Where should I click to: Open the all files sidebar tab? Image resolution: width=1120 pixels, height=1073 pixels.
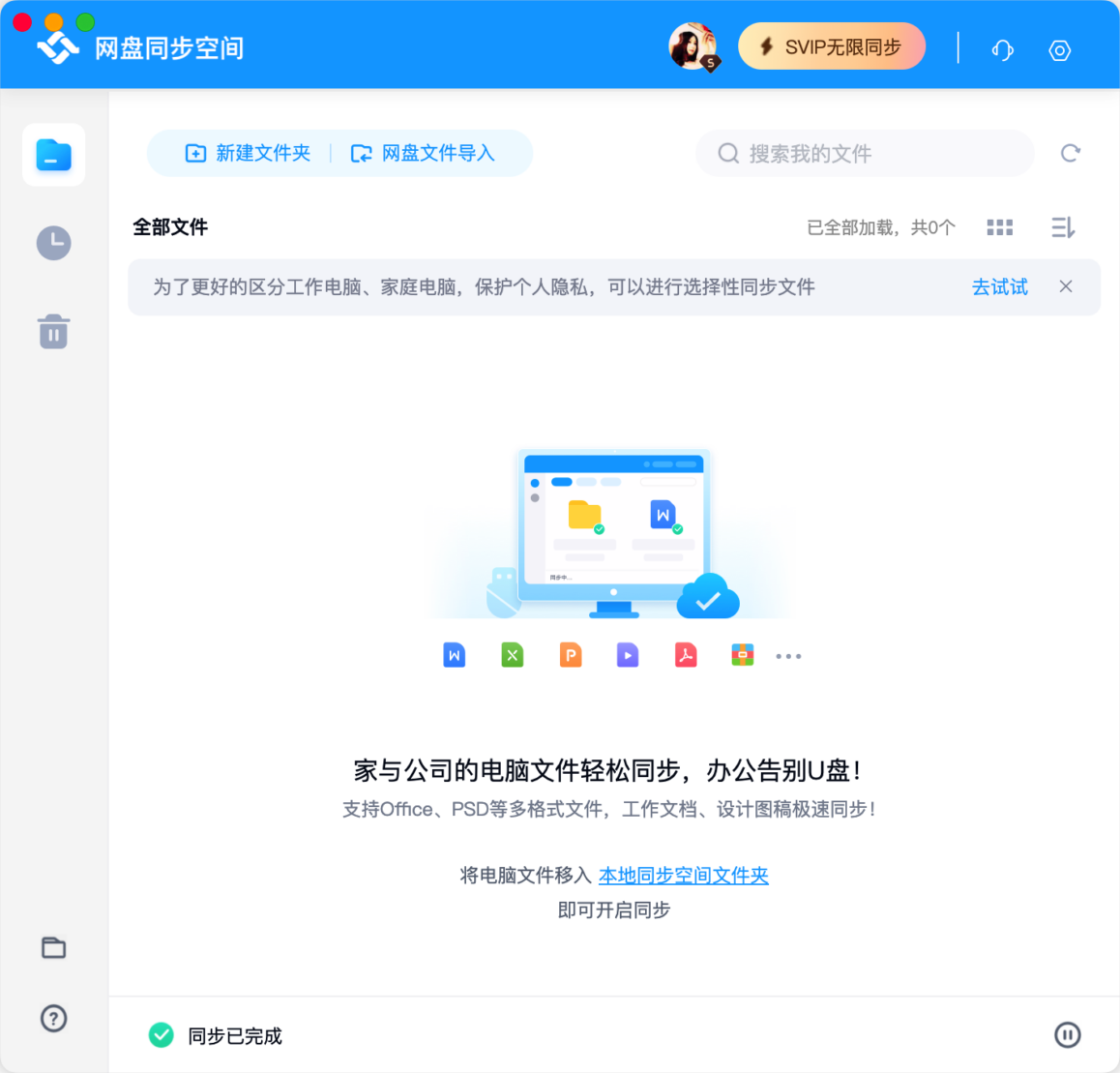tap(53, 155)
